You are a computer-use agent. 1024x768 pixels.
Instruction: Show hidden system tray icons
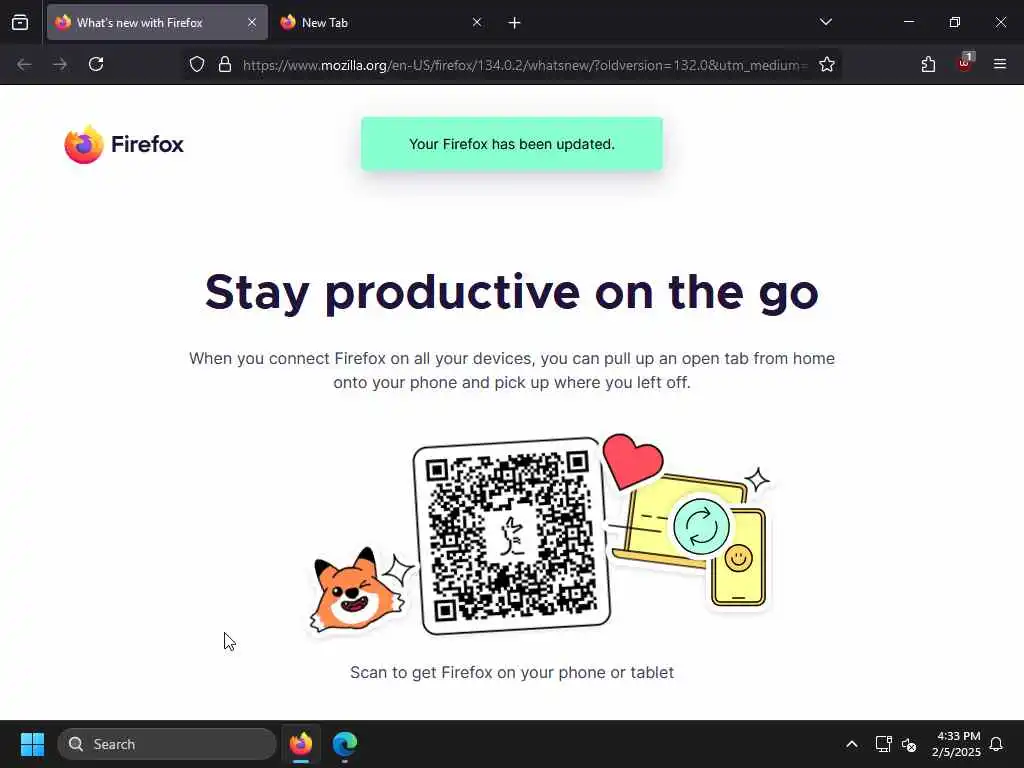[x=852, y=744]
